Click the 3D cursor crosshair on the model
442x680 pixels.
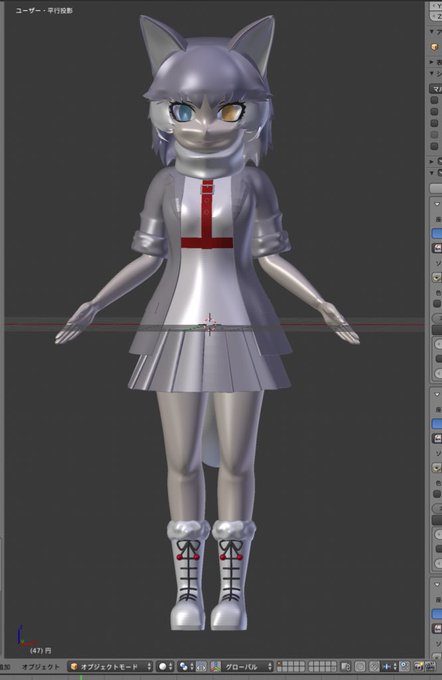coord(210,324)
